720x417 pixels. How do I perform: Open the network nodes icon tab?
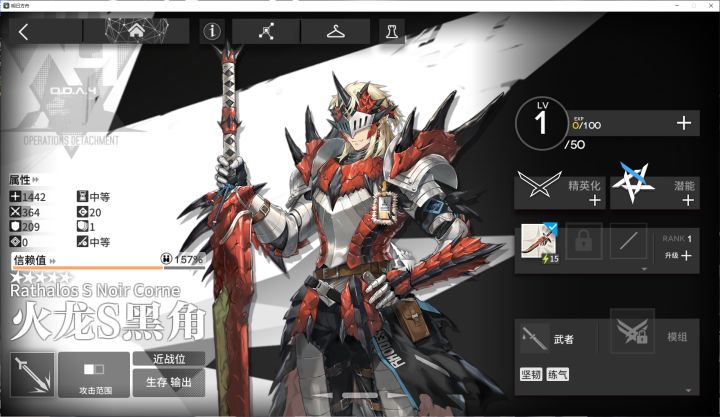[266, 31]
